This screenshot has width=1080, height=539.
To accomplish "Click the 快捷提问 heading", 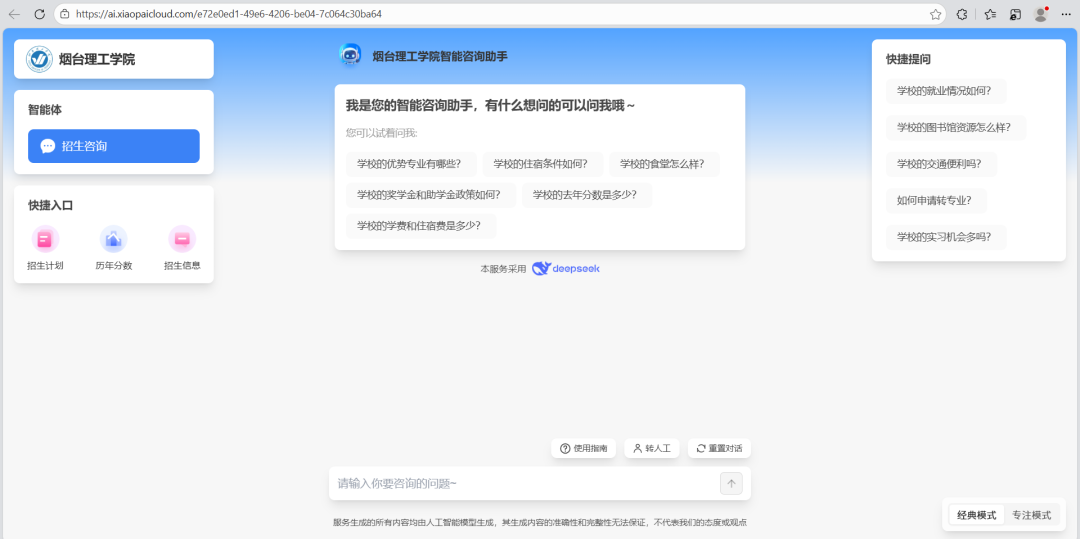I will tap(908, 59).
